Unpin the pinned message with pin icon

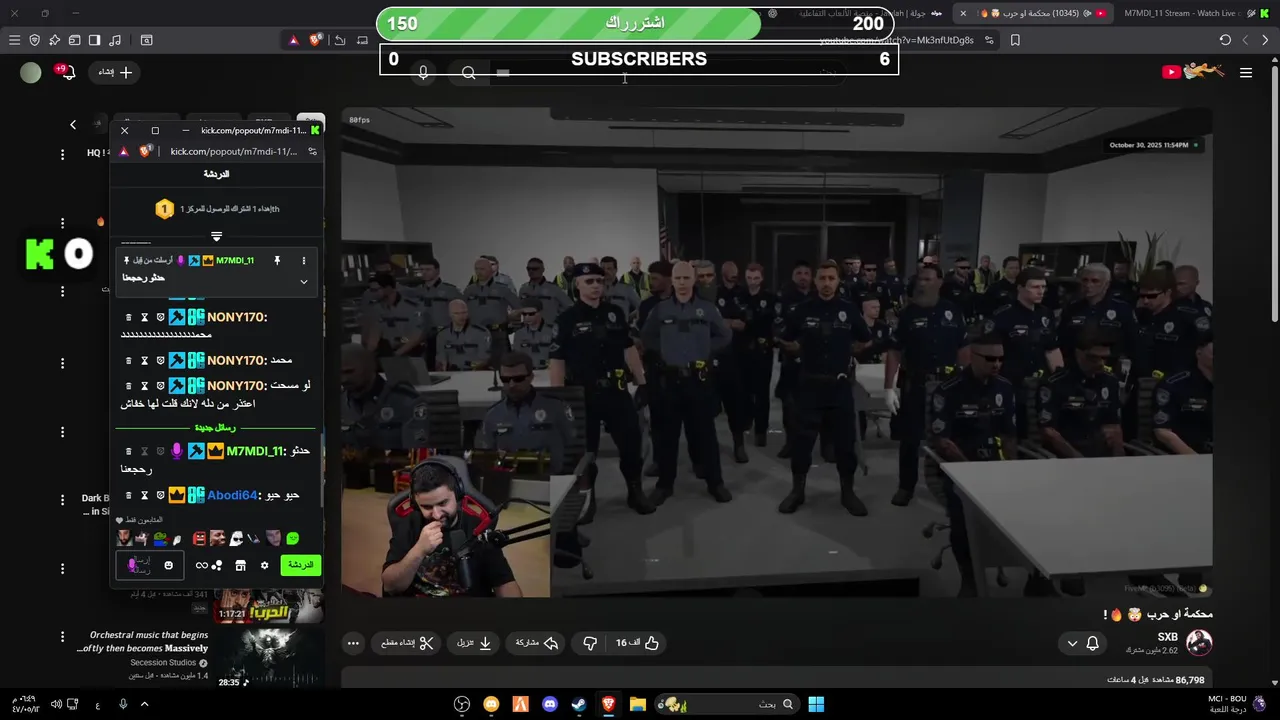(x=277, y=261)
